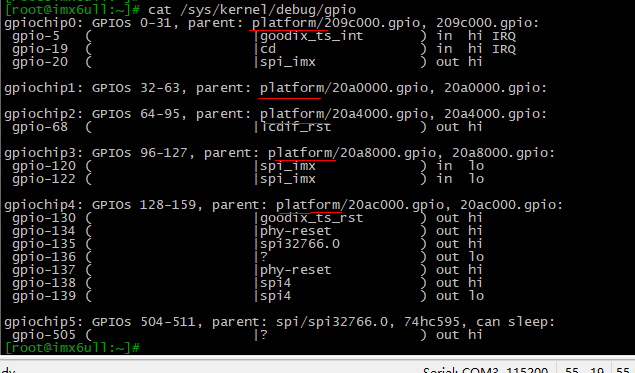635x373 pixels.
Task: Click the spi32766.0 label on gpio-135
Action: pyautogui.click(x=300, y=244)
